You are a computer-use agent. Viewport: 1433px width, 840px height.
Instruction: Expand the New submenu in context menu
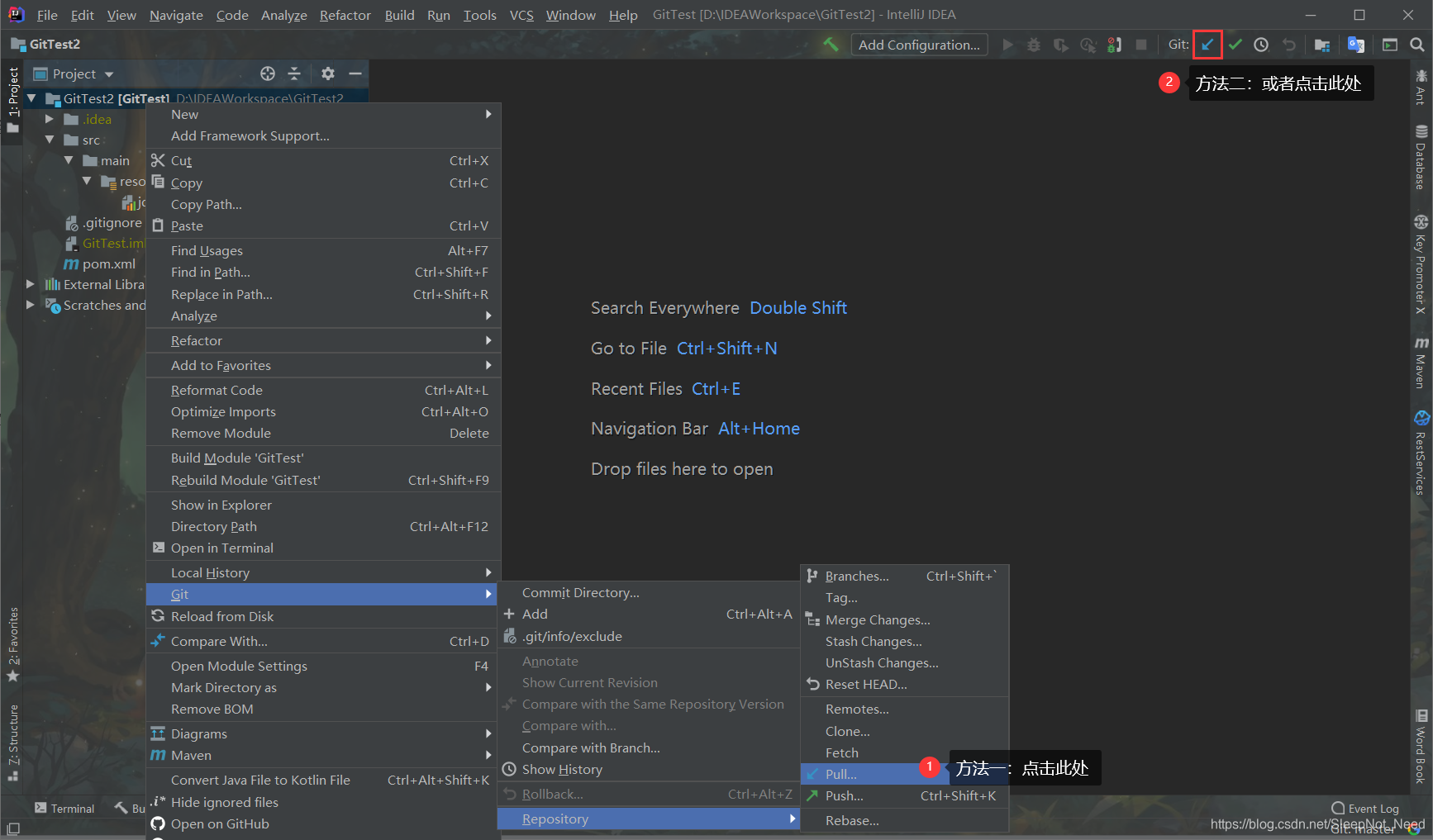pyautogui.click(x=323, y=115)
